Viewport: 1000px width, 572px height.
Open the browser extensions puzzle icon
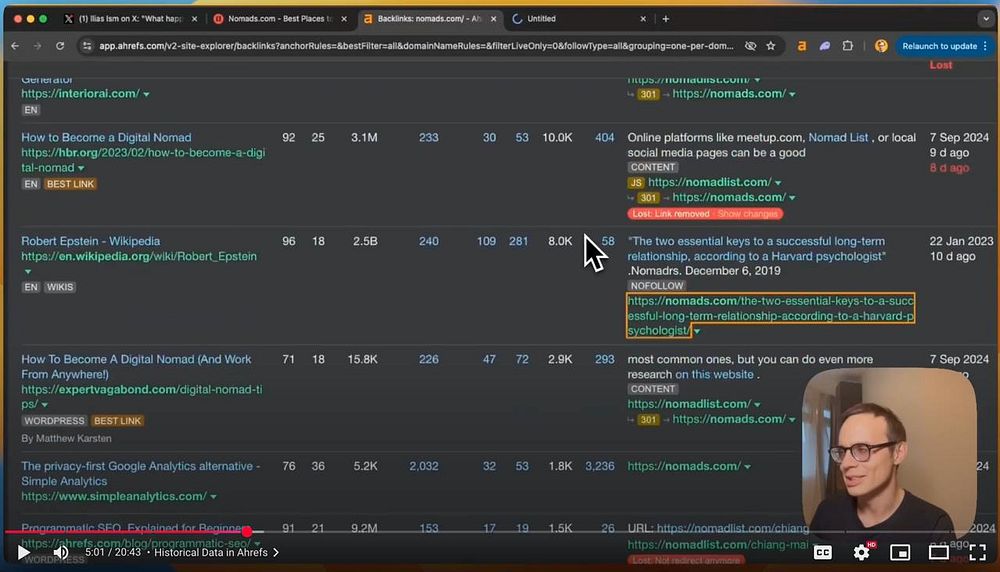pyautogui.click(x=848, y=46)
